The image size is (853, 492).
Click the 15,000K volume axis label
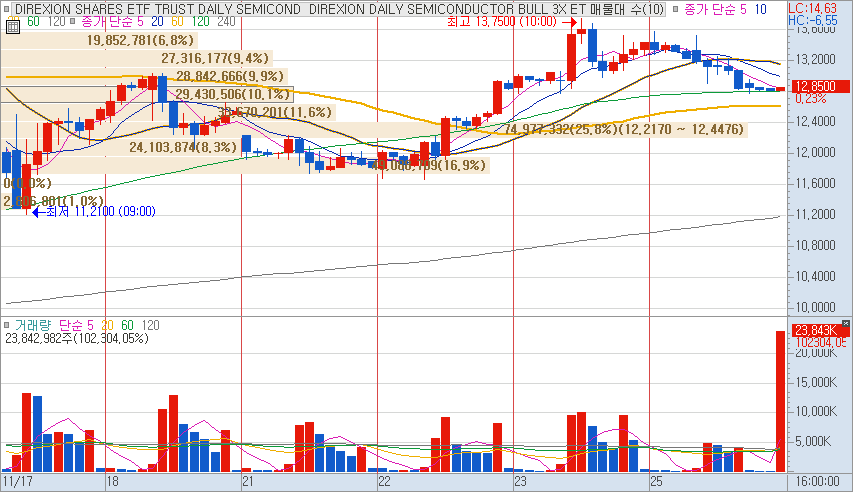coord(816,383)
